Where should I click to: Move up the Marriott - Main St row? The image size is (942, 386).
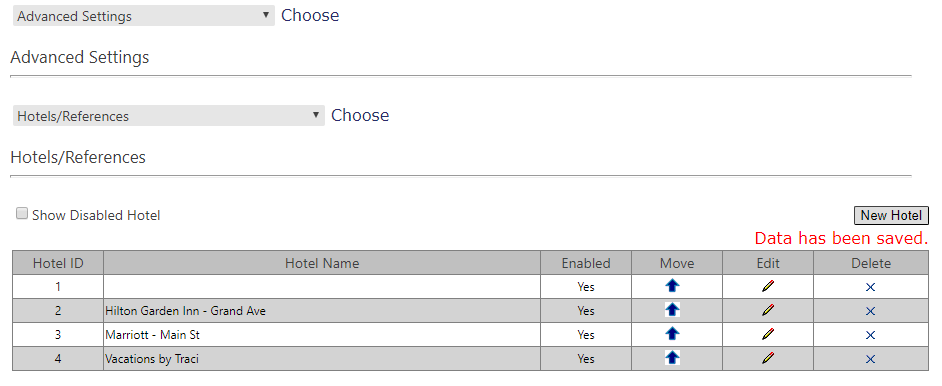pos(672,334)
